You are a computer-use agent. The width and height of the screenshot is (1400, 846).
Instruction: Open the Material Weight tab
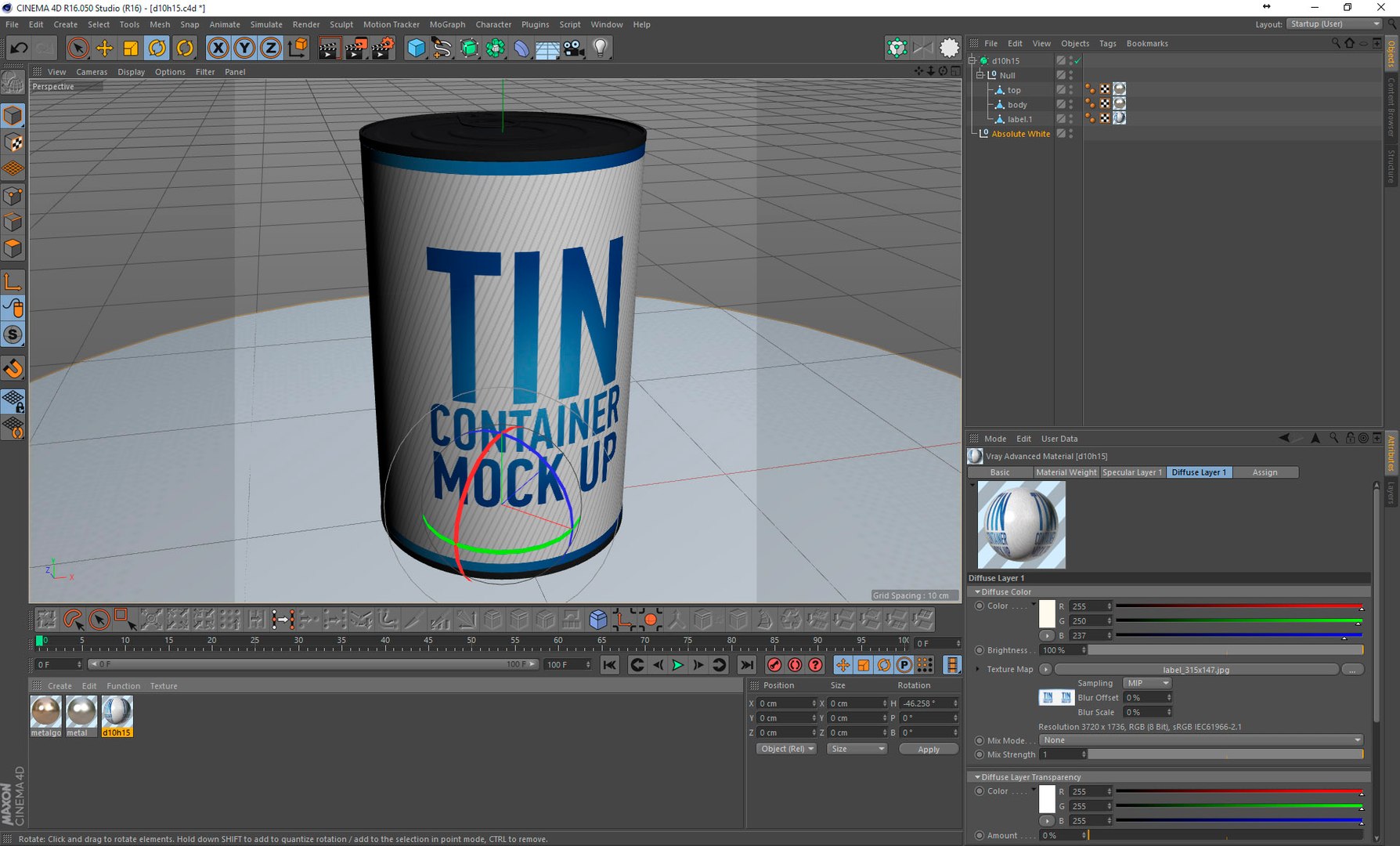[x=1066, y=472]
